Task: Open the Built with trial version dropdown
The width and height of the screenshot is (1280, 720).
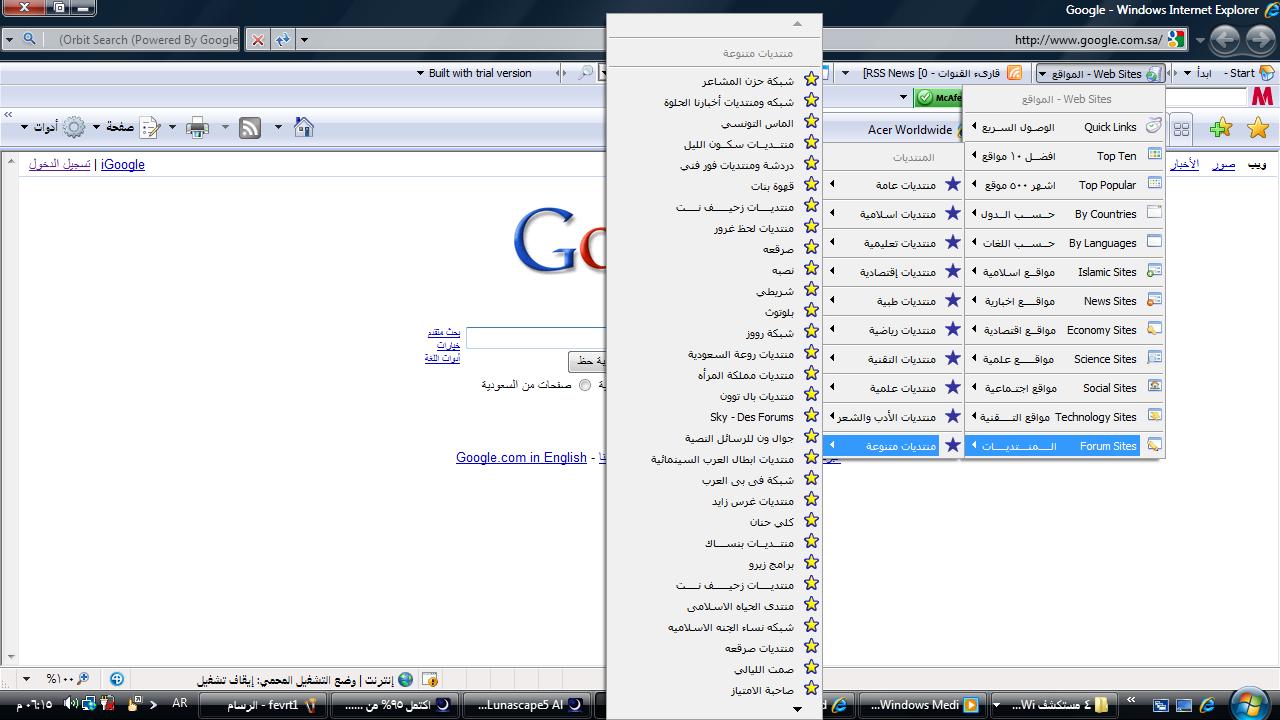Action: pos(420,73)
